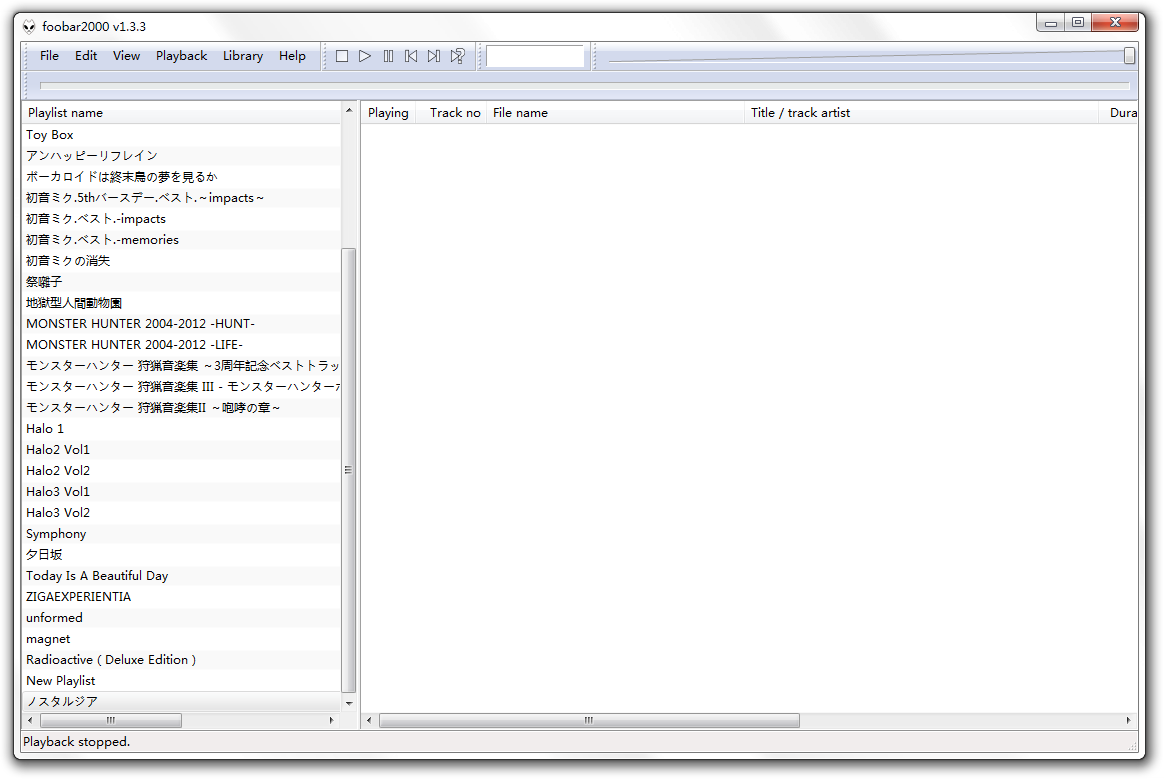Select the ZIGAEXPERIENTIA playlist
The height and width of the screenshot is (779, 1164).
click(182, 596)
